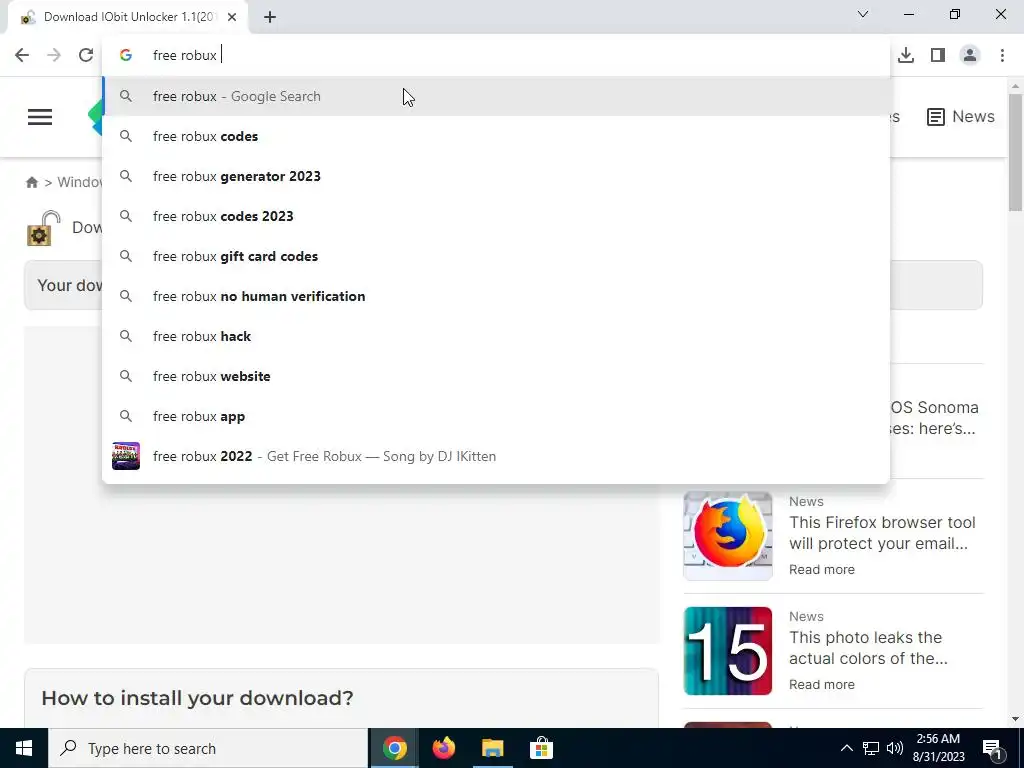
Task: Choose free robux gift card codes suggestion
Action: (496, 256)
